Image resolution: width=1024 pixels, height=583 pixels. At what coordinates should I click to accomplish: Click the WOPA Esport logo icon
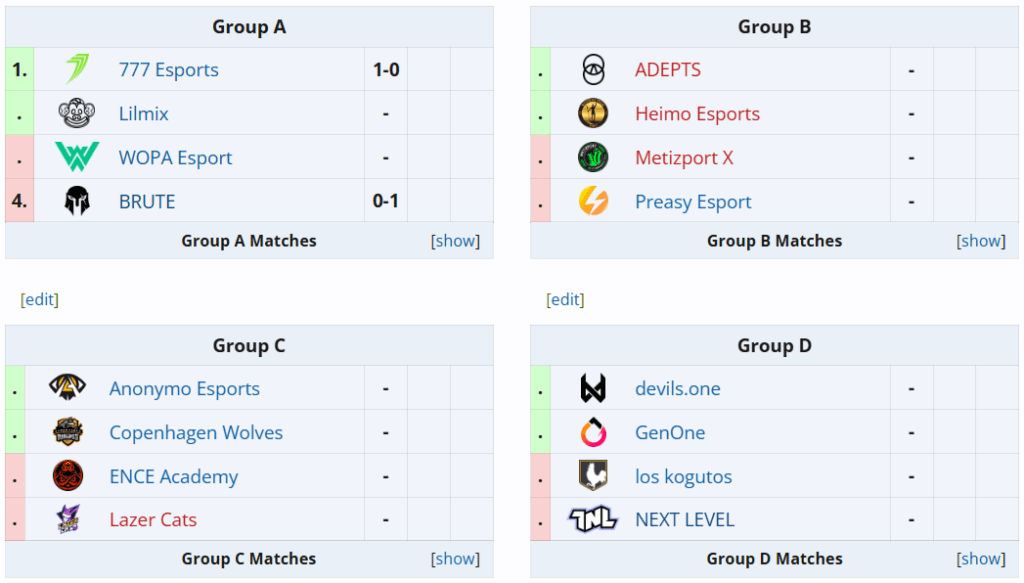pyautogui.click(x=77, y=158)
